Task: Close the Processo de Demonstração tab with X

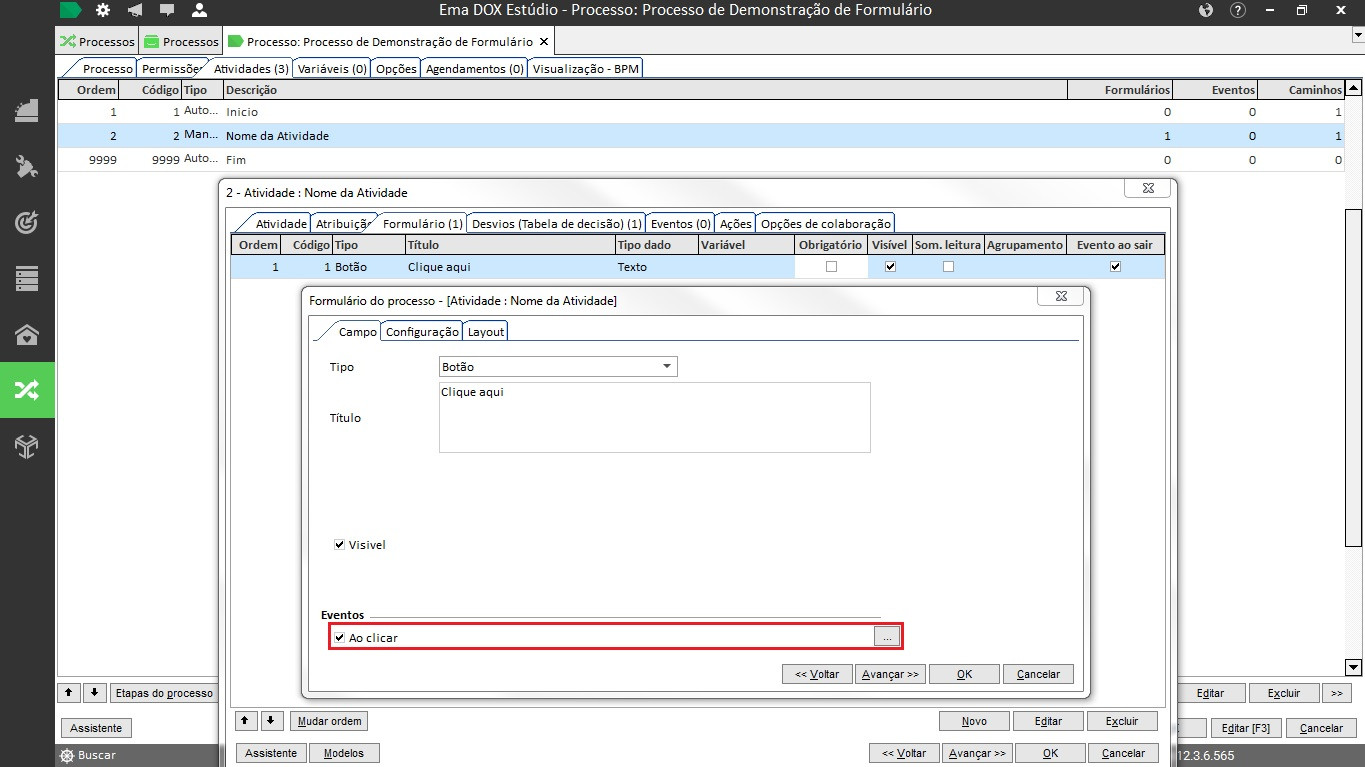Action: click(543, 42)
